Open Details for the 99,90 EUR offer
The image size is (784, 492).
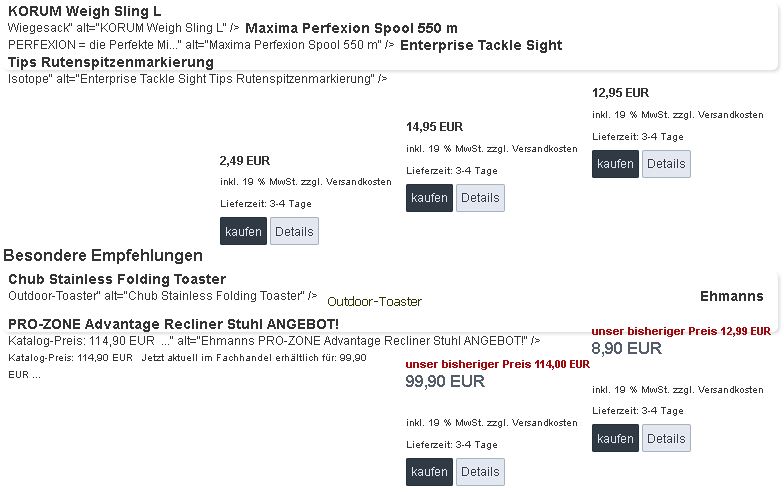tap(480, 472)
